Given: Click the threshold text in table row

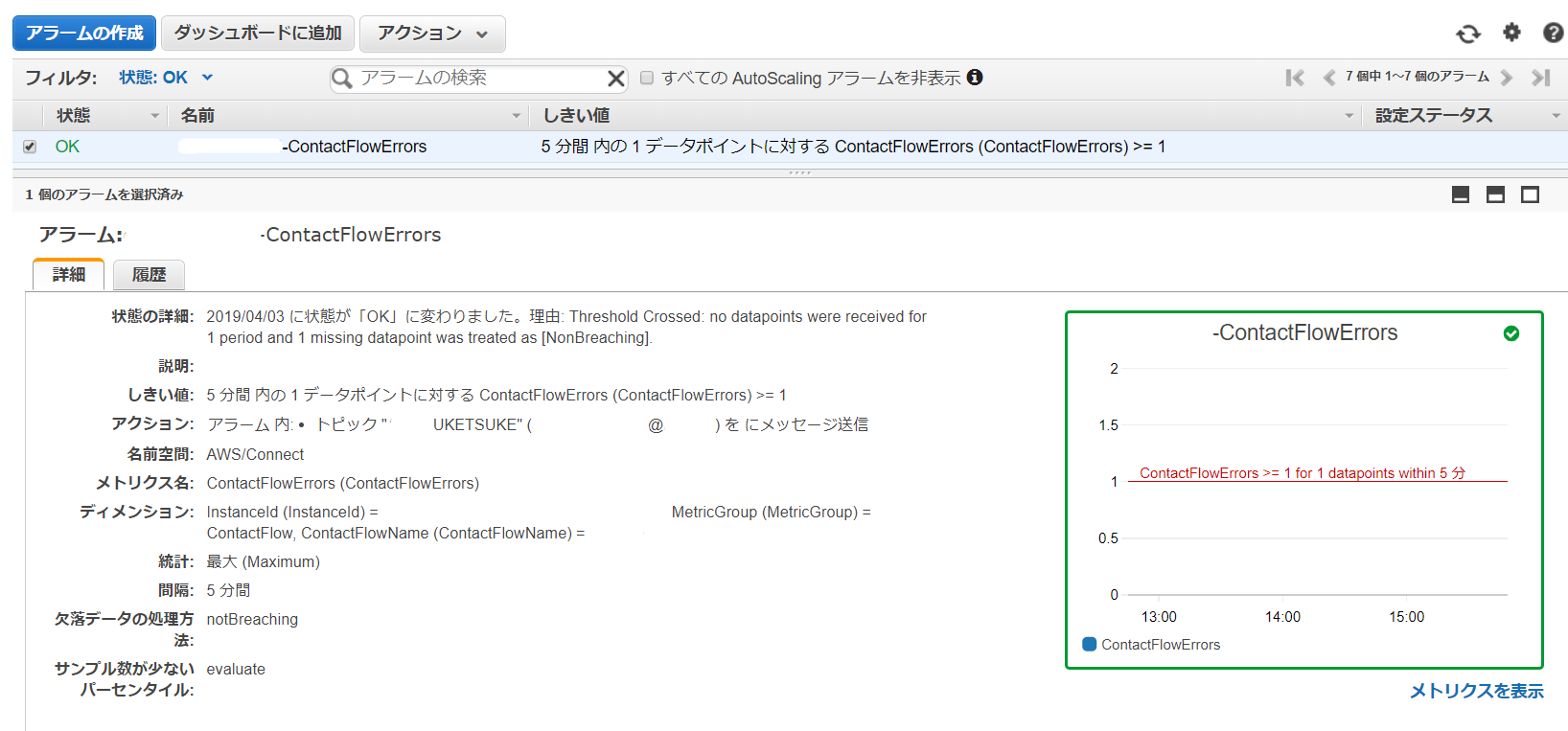Looking at the screenshot, I should [x=853, y=147].
